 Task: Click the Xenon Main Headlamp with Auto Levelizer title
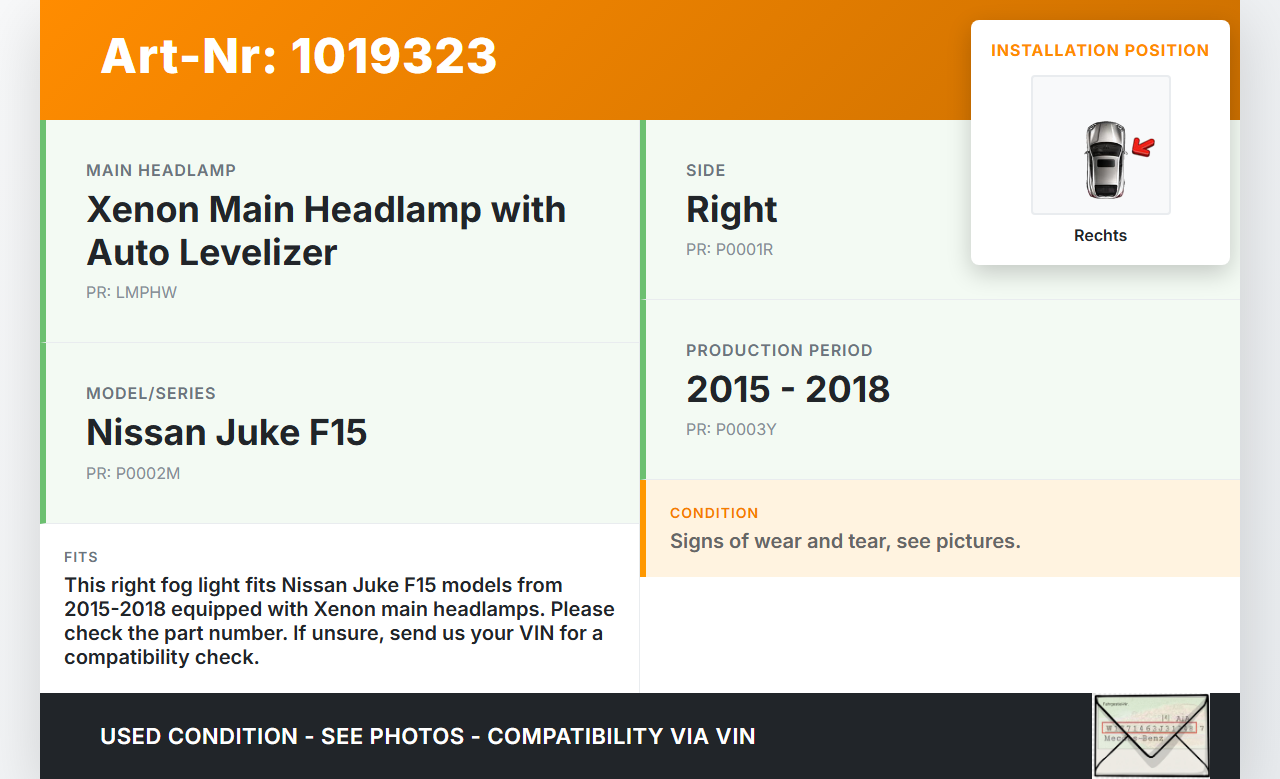tap(326, 230)
